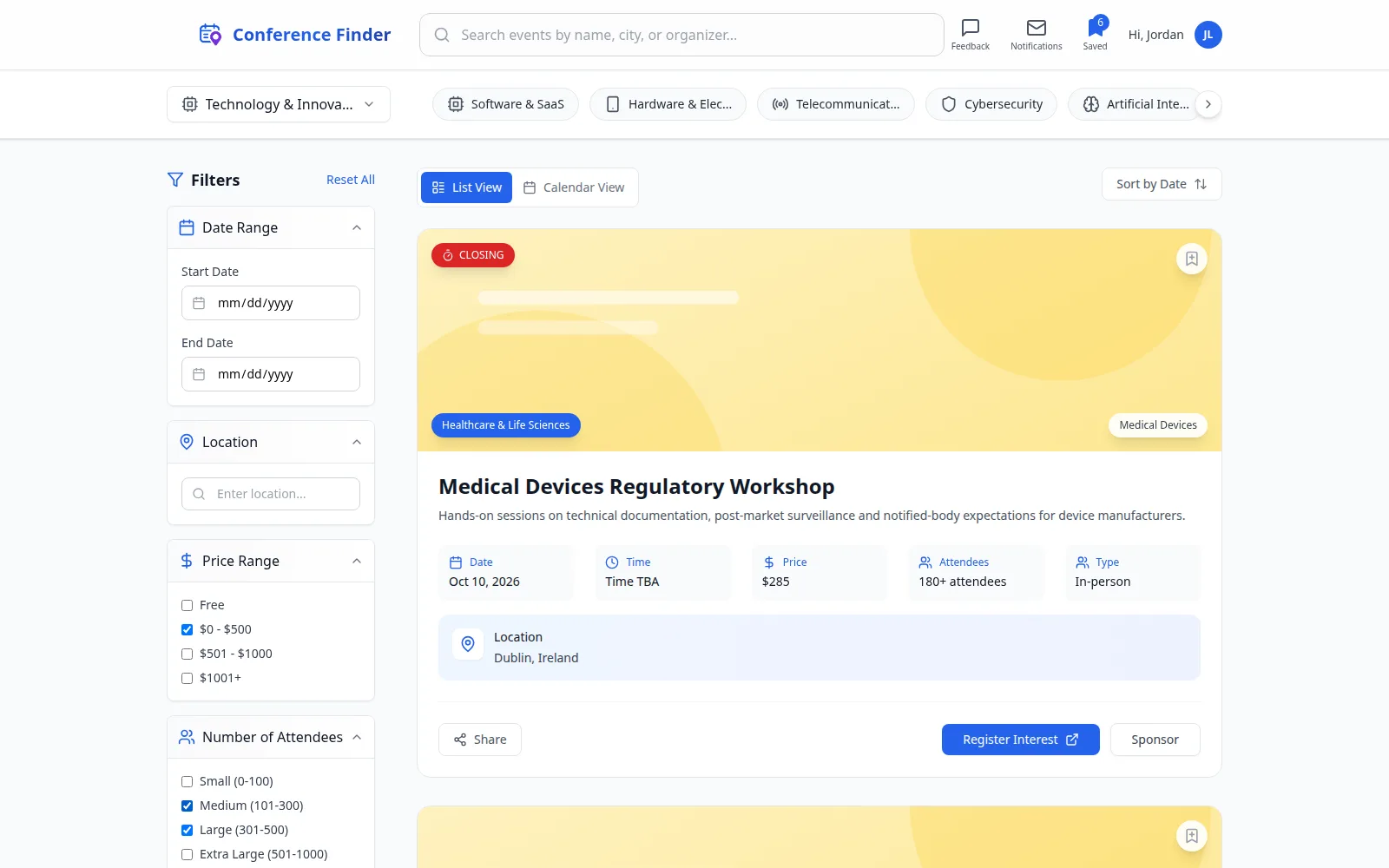
Task: Open Saved bookmarks icon
Action: pyautogui.click(x=1095, y=28)
